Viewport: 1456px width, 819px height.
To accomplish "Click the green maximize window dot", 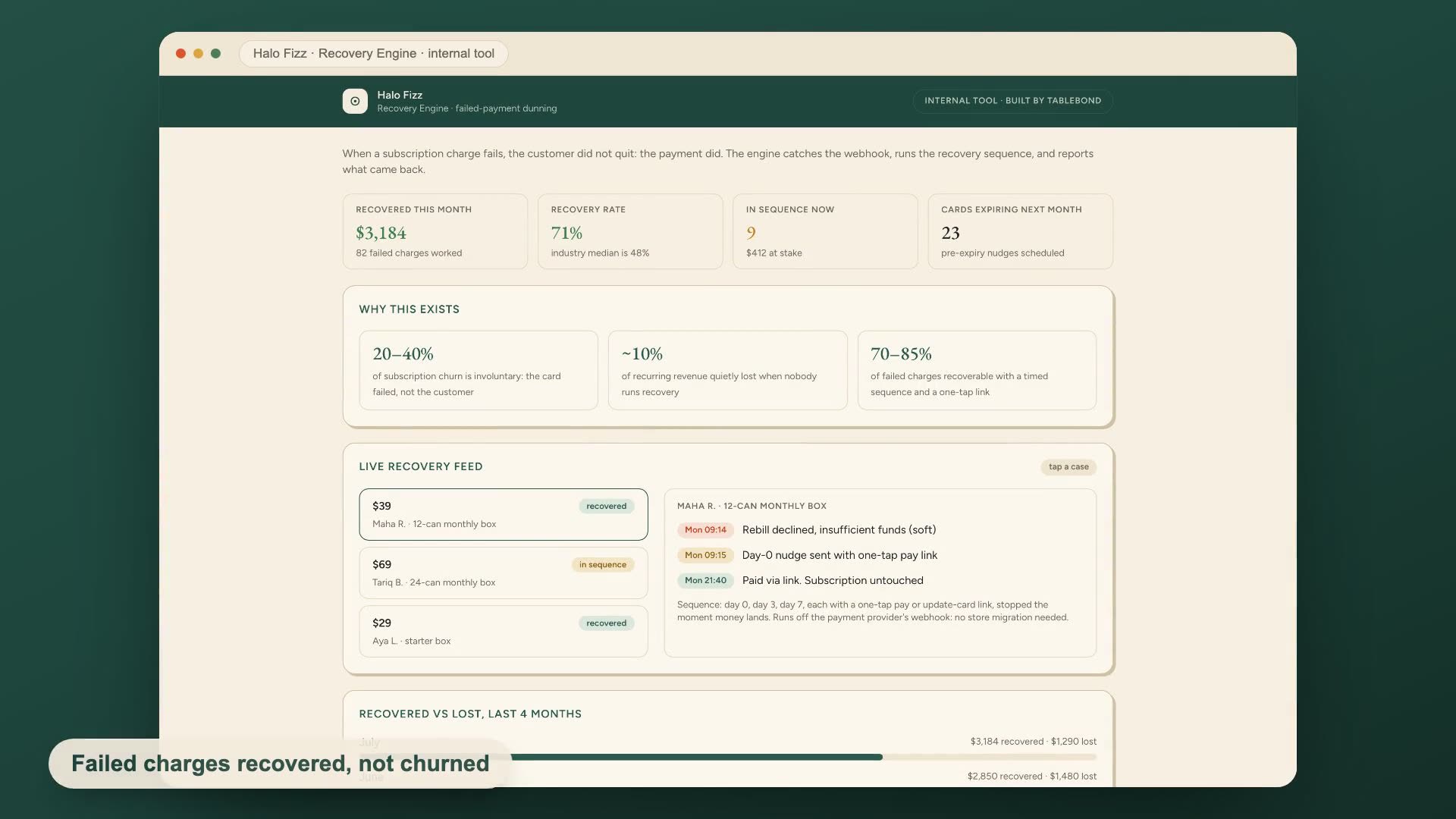I will point(215,53).
